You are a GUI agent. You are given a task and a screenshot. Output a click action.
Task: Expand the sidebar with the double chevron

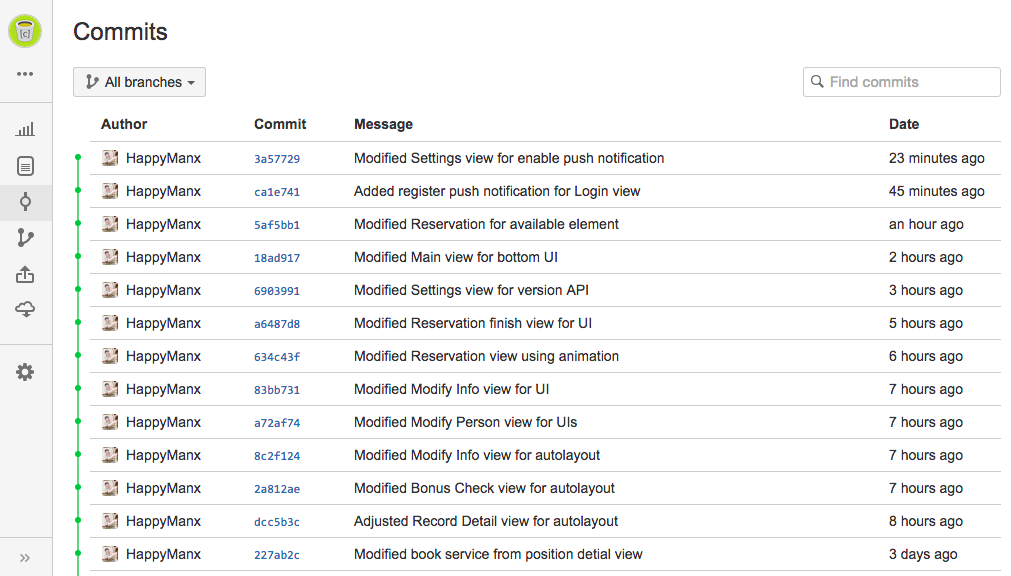[x=25, y=558]
